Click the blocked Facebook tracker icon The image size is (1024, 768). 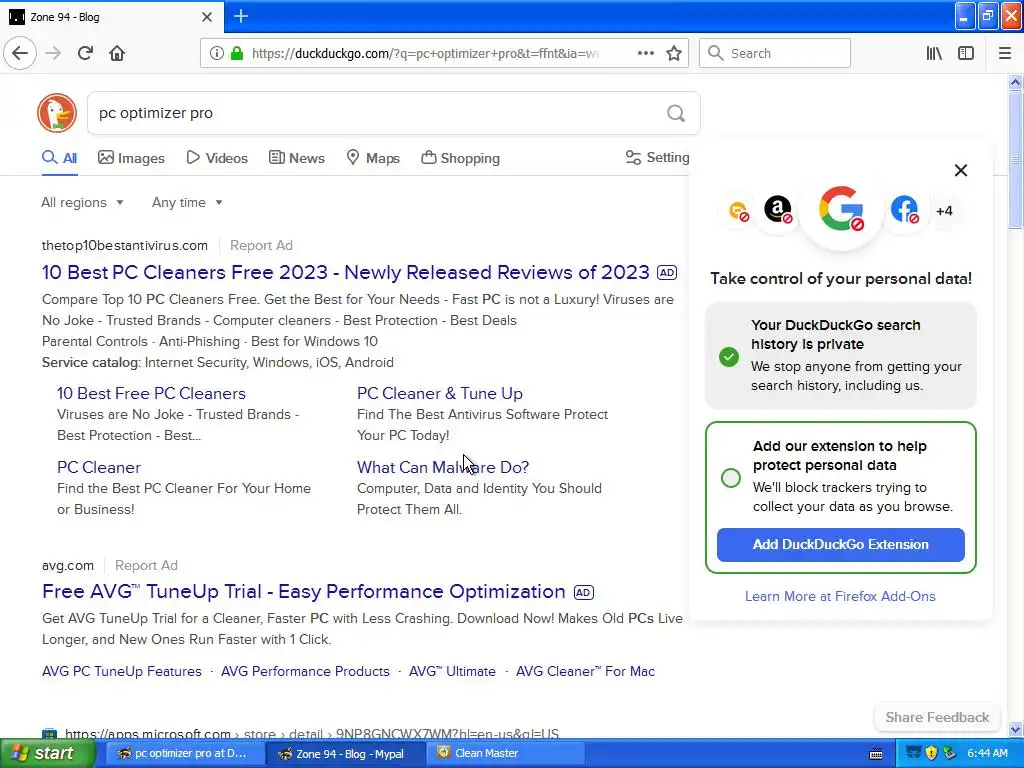[904, 210]
